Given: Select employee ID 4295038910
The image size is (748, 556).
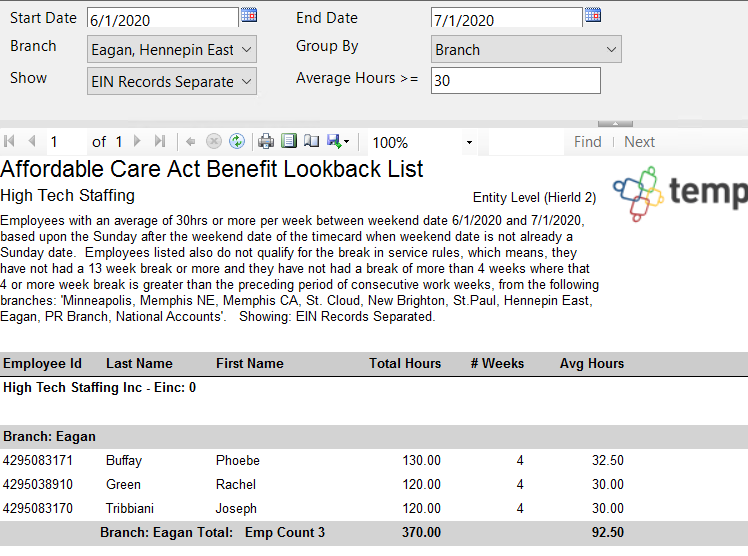Looking at the screenshot, I should [38, 484].
